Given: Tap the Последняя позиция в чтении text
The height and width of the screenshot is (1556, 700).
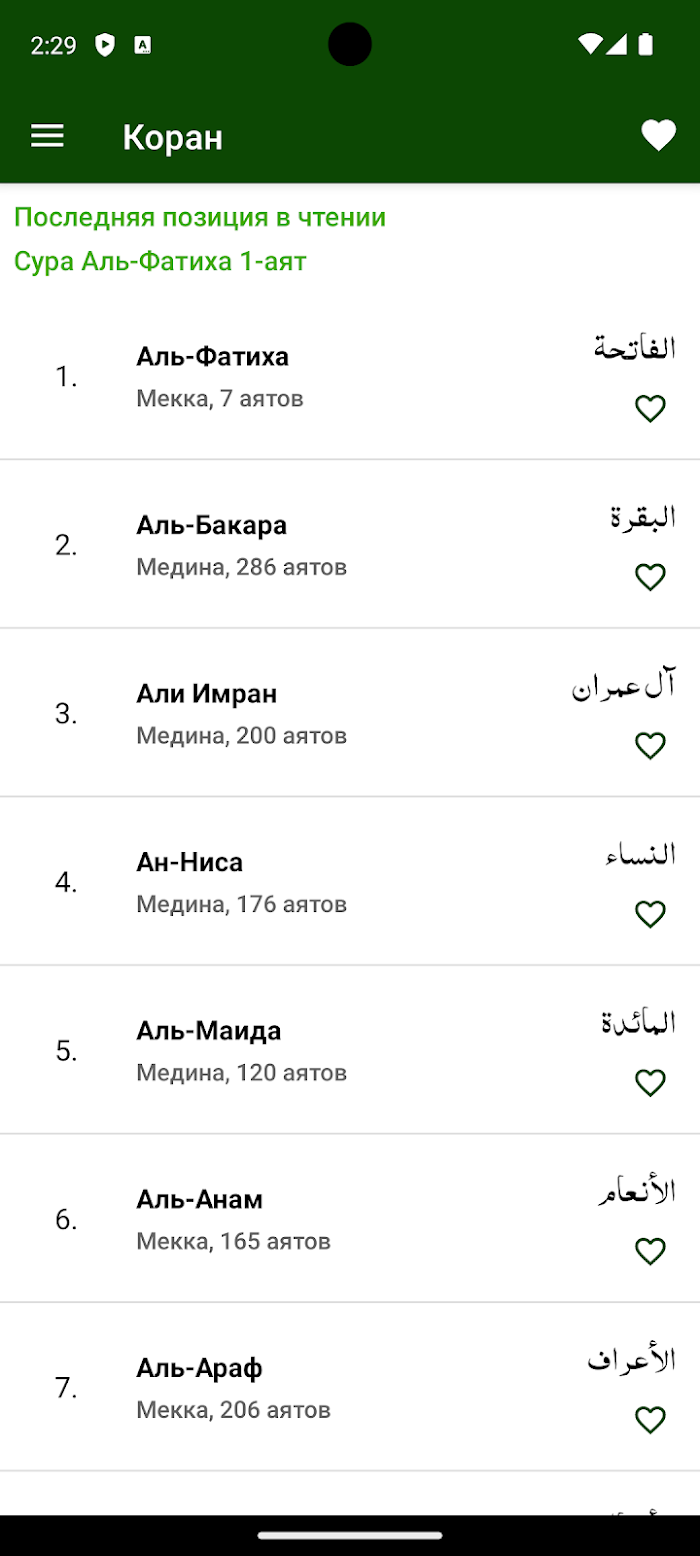Looking at the screenshot, I should point(200,217).
